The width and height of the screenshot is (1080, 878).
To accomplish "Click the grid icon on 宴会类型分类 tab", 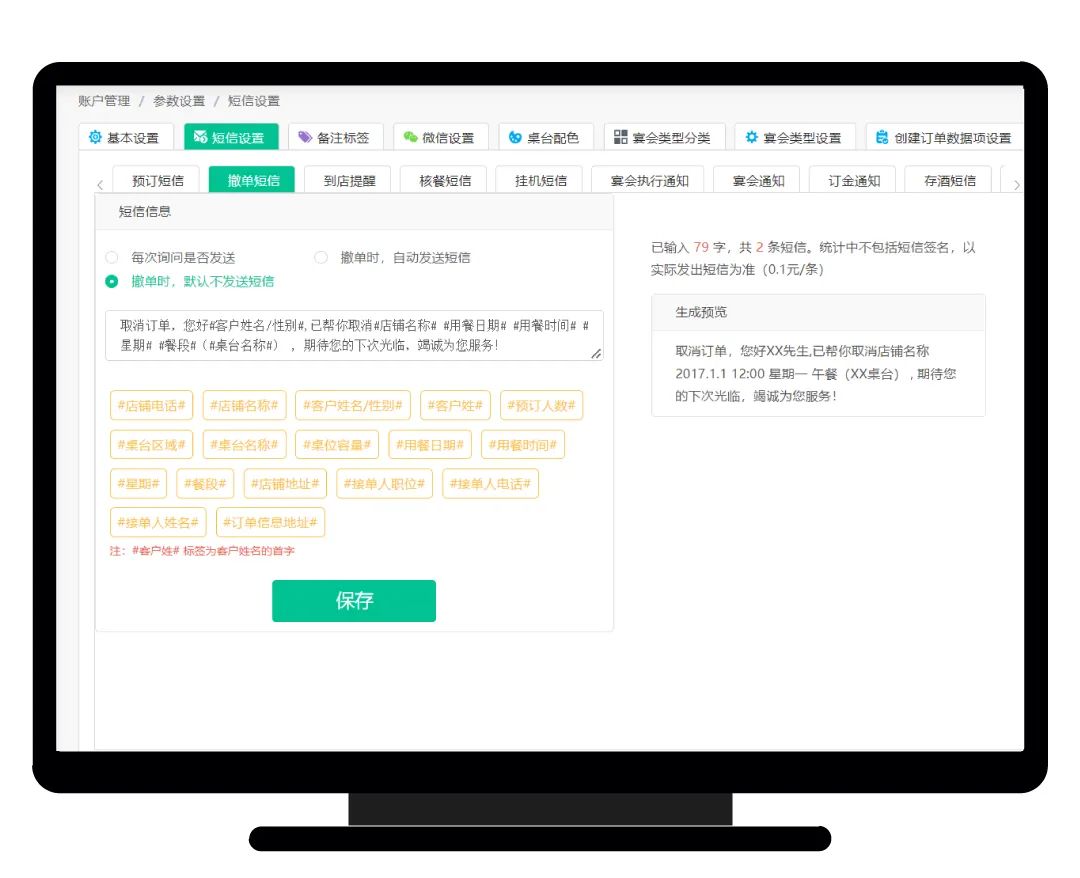I will [621, 137].
